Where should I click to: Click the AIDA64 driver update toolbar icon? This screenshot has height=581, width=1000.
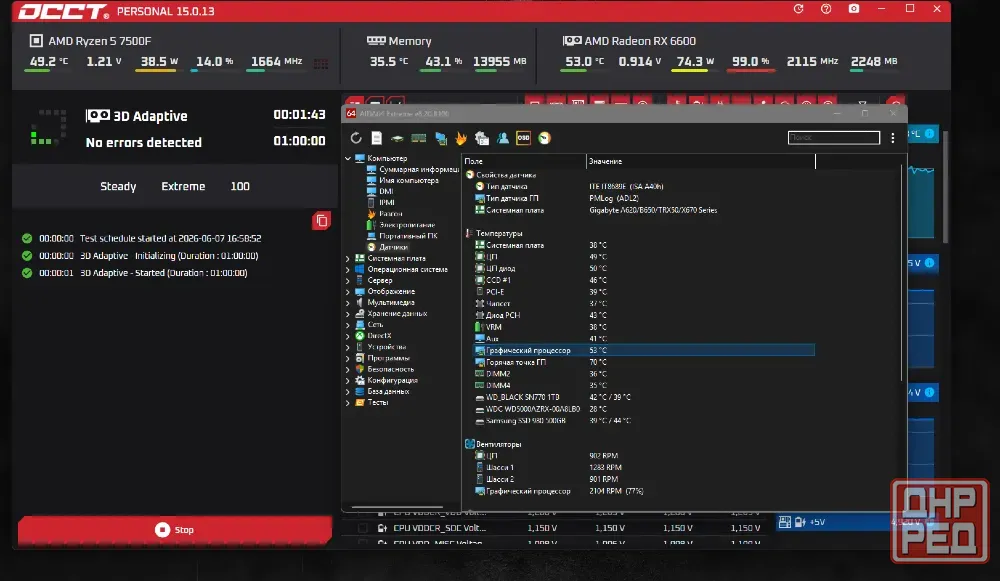(x=482, y=138)
